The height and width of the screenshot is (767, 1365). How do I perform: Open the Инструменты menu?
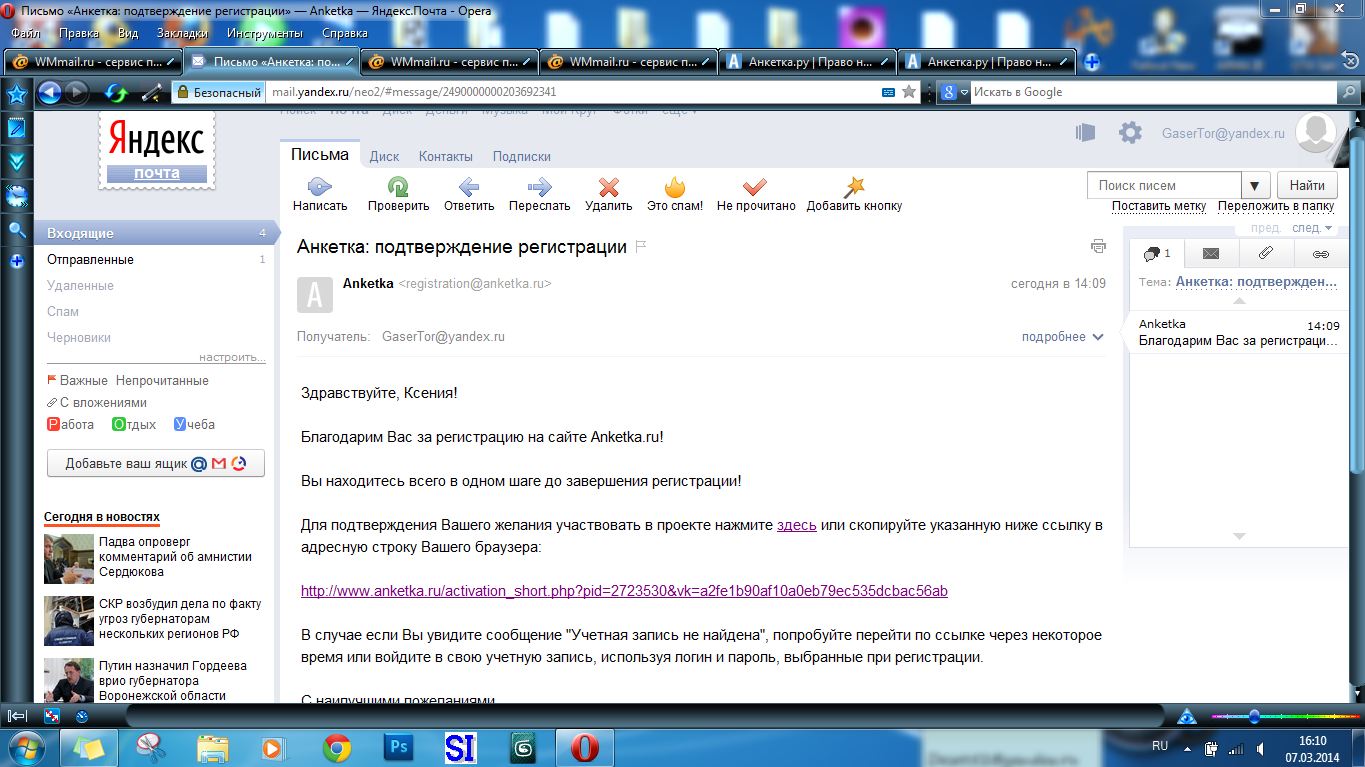pyautogui.click(x=265, y=32)
